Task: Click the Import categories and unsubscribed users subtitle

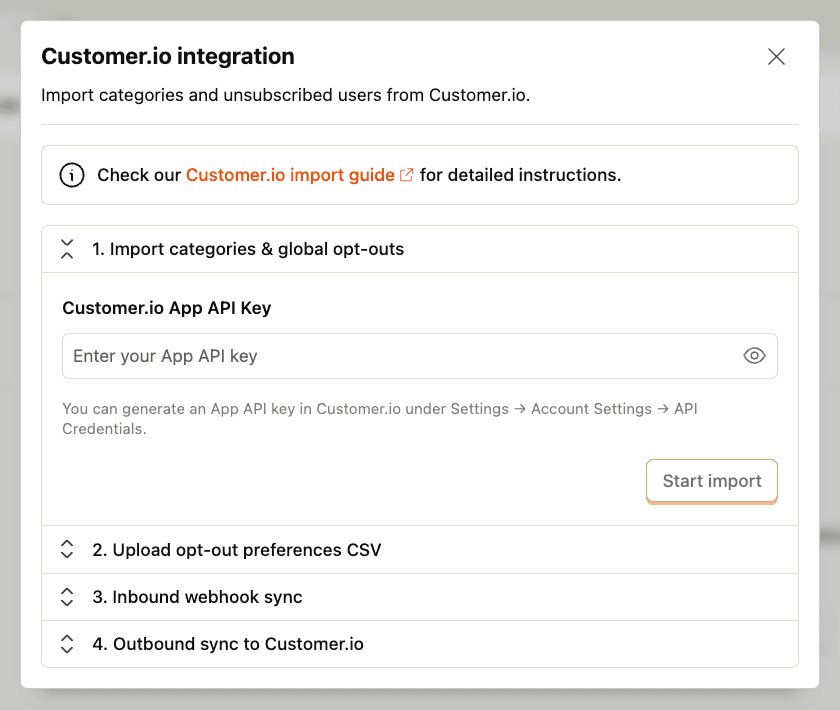Action: tap(286, 95)
